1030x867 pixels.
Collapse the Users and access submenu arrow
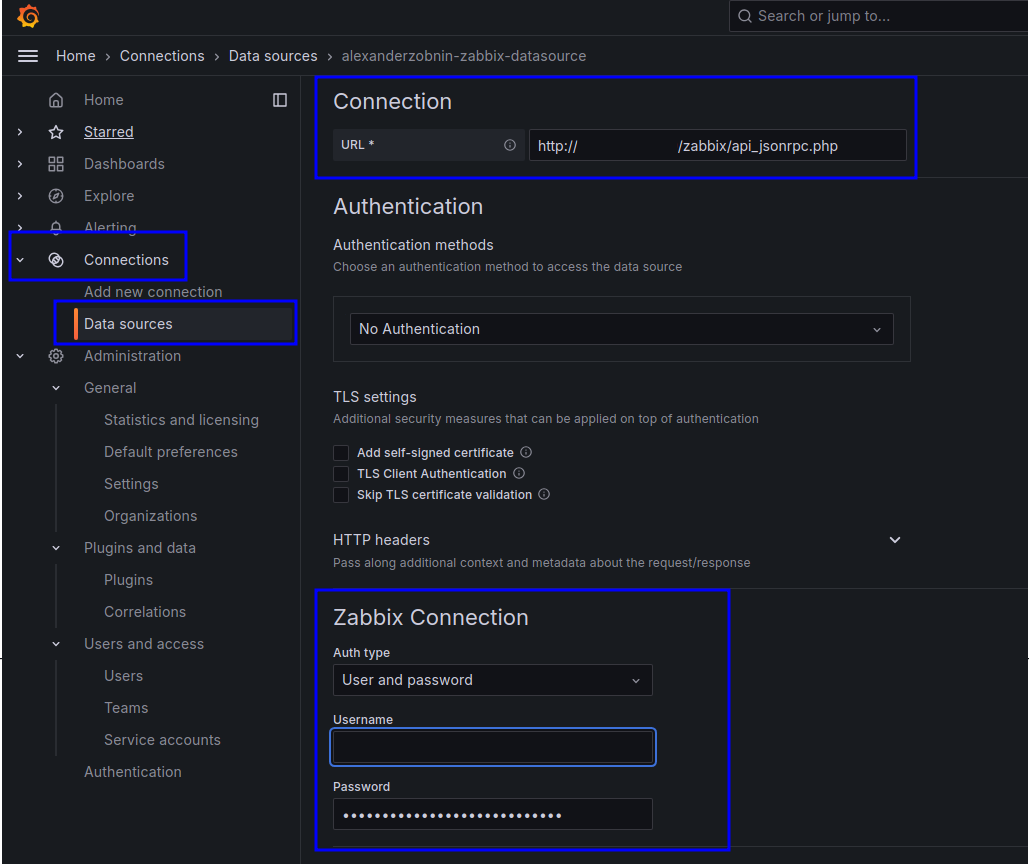pos(56,644)
